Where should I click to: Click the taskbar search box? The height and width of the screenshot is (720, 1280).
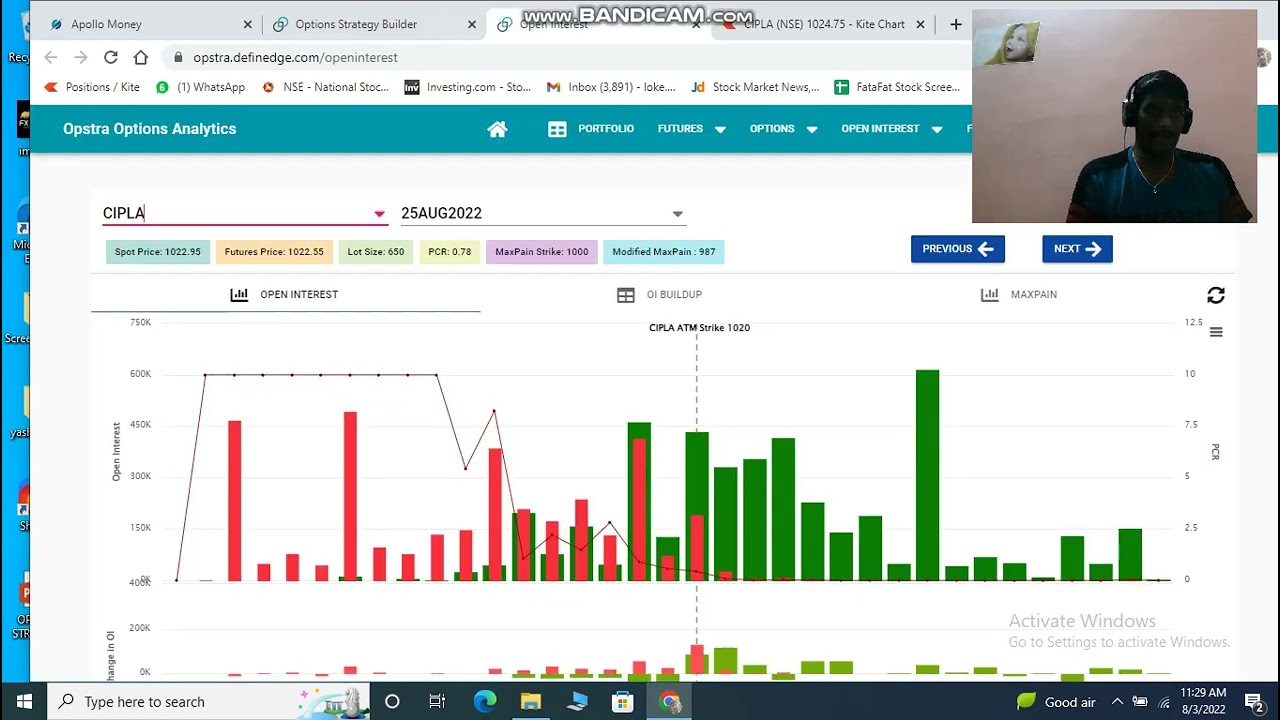tap(208, 701)
